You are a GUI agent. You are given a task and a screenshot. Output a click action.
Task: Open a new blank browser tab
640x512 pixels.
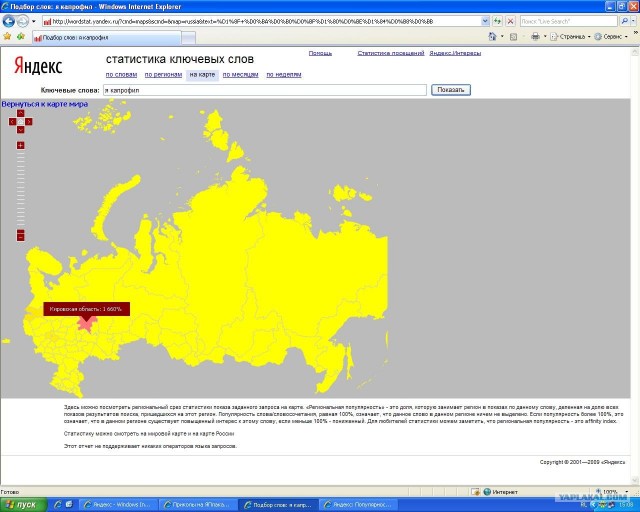point(188,38)
